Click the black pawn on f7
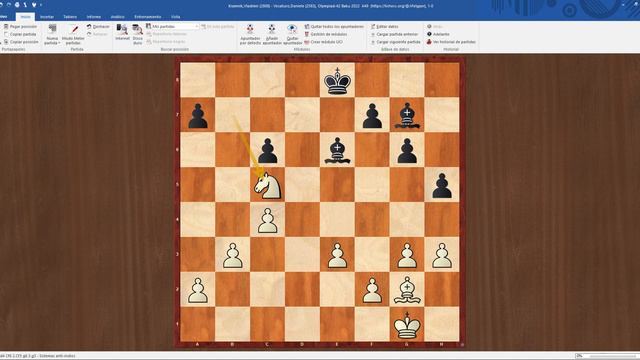This screenshot has width=640, height=360. (x=372, y=115)
